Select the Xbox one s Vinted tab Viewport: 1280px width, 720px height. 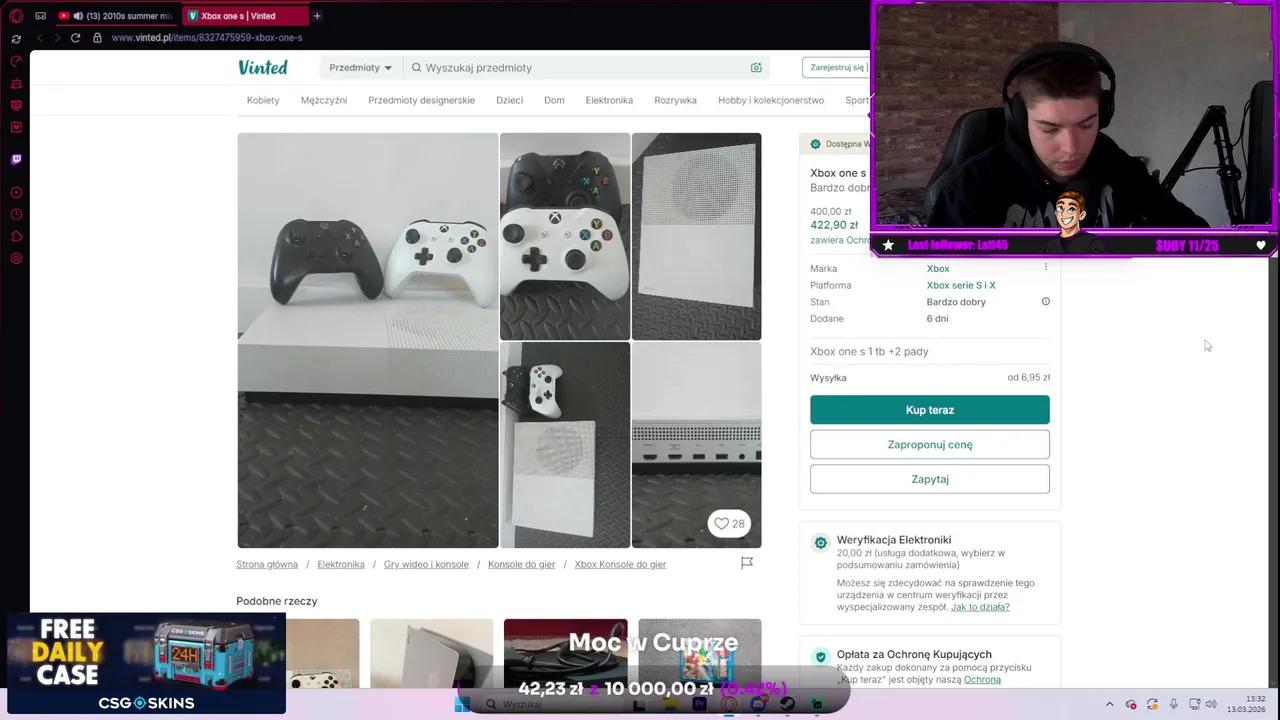[245, 16]
